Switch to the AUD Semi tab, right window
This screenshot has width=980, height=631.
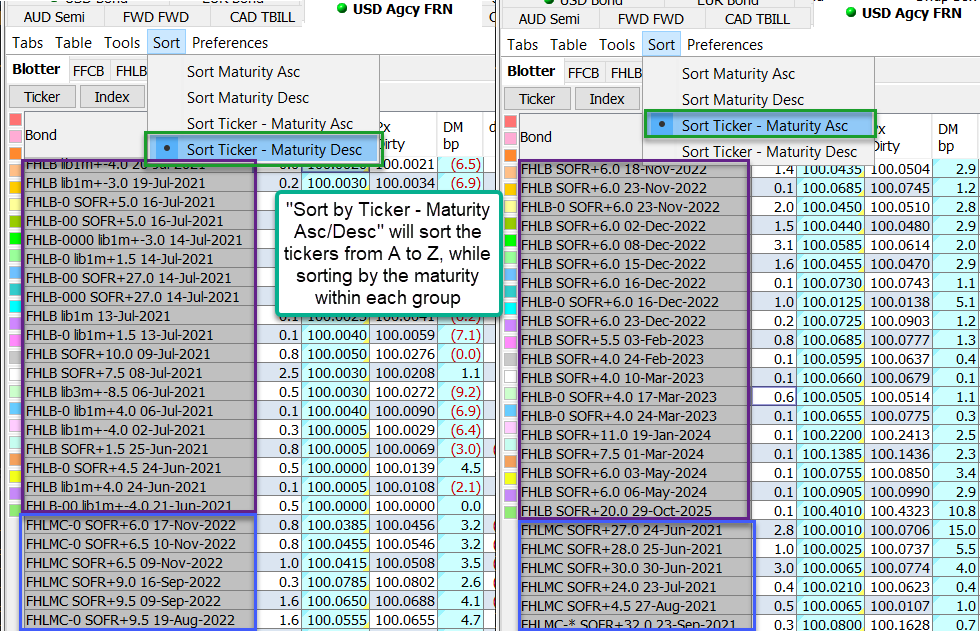click(x=549, y=19)
